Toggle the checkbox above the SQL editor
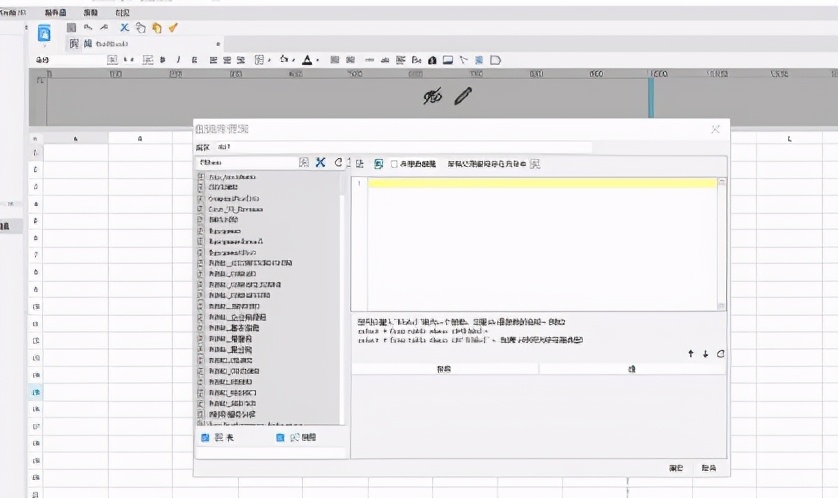 coord(394,164)
